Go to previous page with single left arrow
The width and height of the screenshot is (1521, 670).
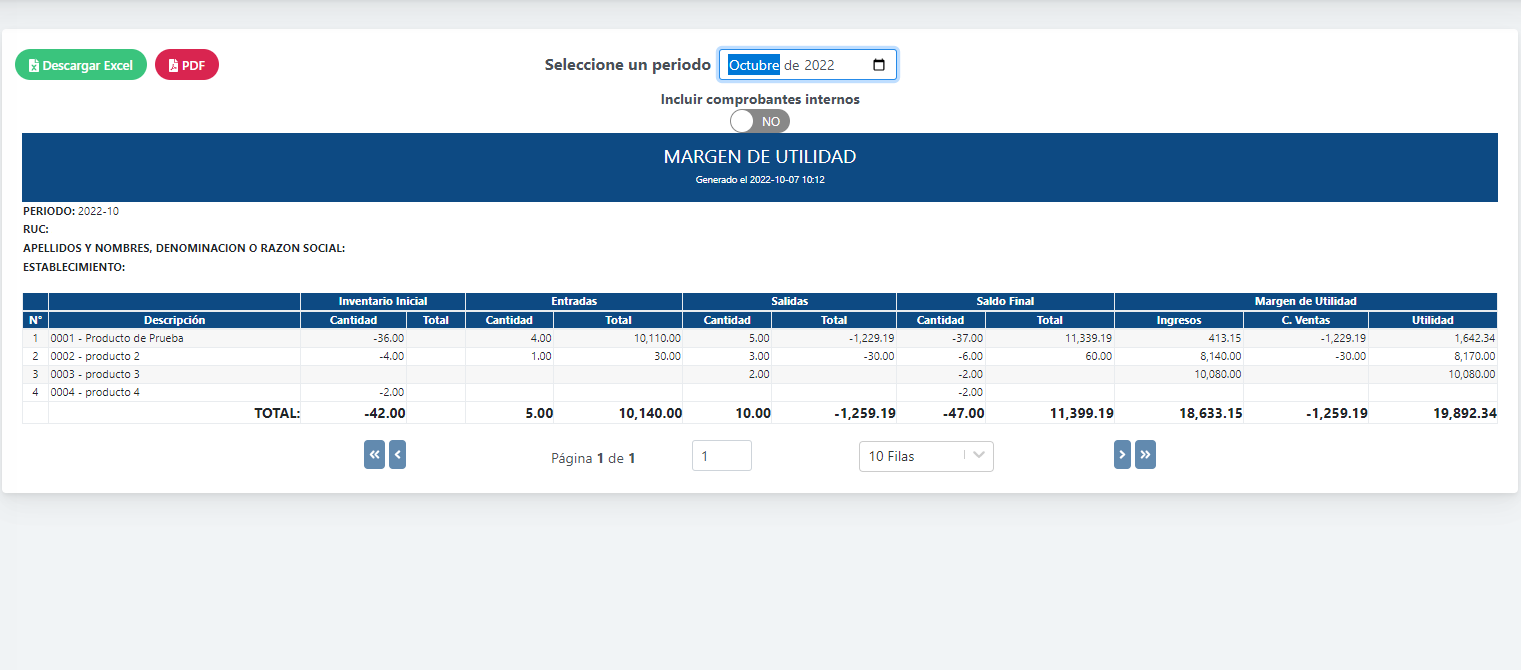pos(397,455)
